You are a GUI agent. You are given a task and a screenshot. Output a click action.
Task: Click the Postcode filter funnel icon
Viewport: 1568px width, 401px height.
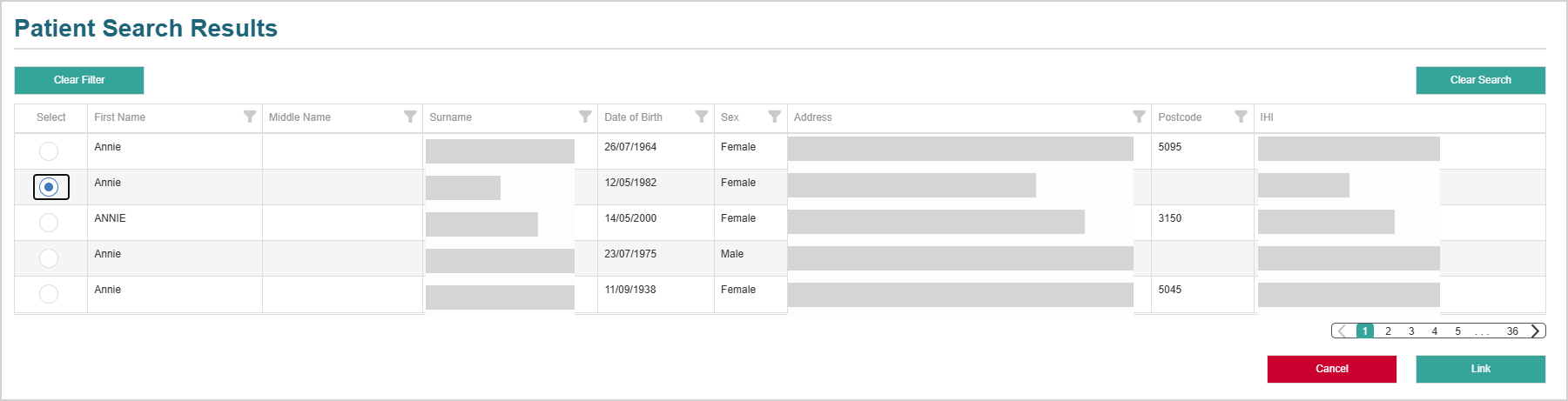pyautogui.click(x=1241, y=117)
